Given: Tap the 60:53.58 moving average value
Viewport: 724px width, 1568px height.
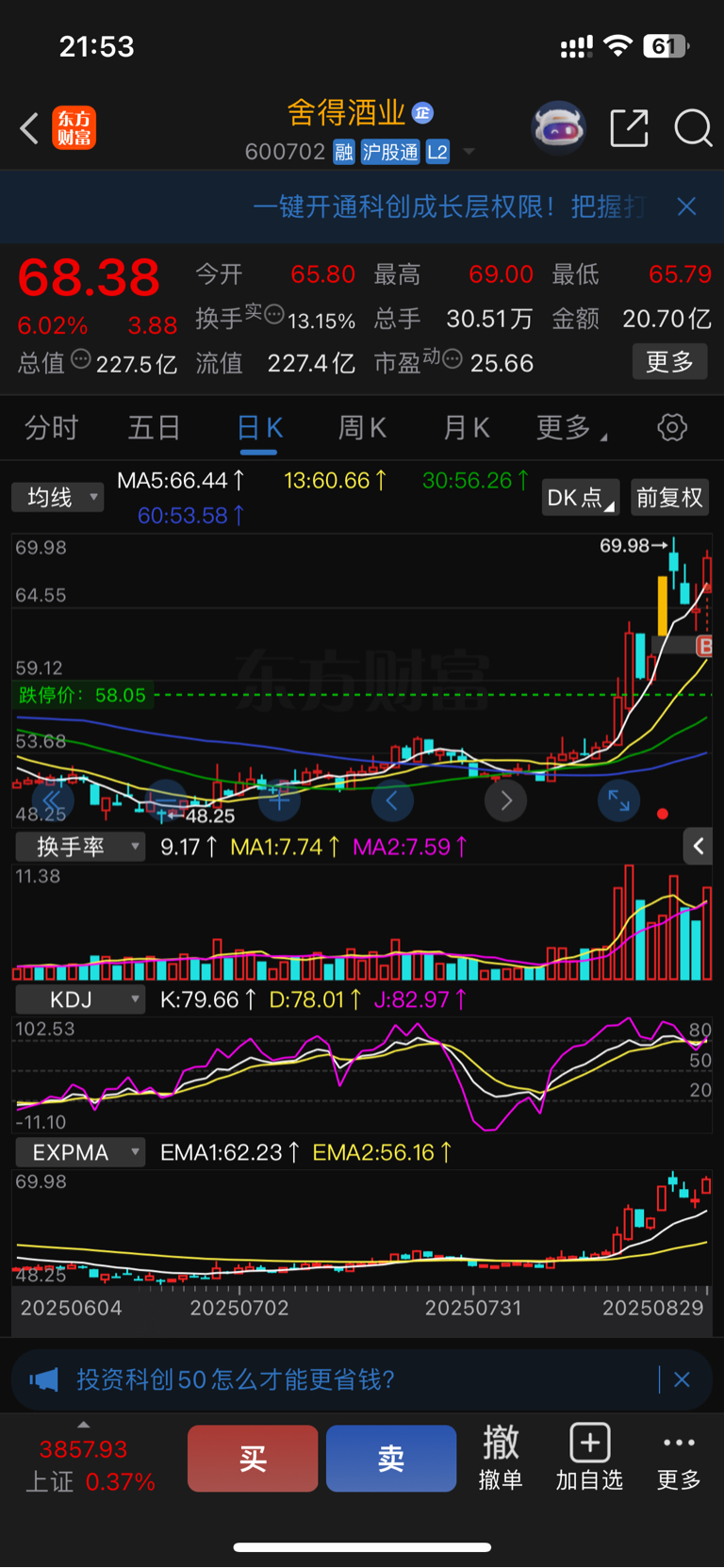Looking at the screenshot, I should point(191,516).
